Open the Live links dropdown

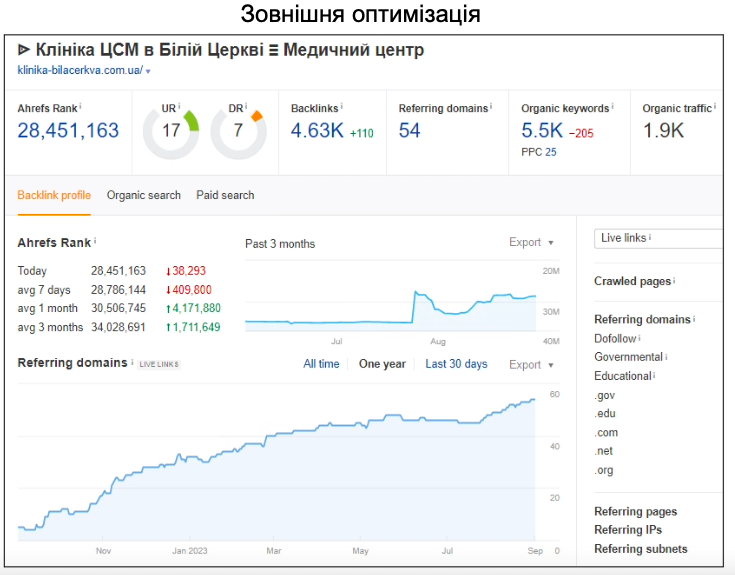pos(658,239)
